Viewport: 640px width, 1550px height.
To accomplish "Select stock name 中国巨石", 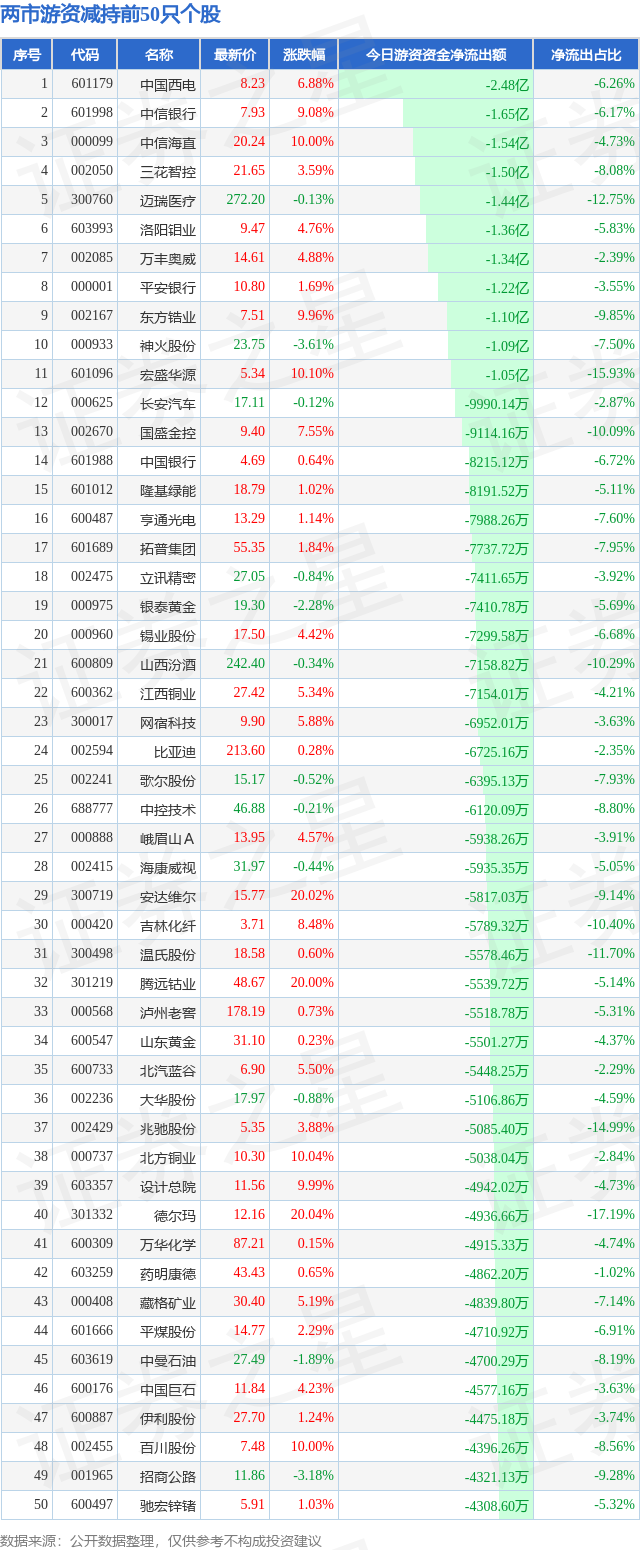I will tap(168, 1390).
